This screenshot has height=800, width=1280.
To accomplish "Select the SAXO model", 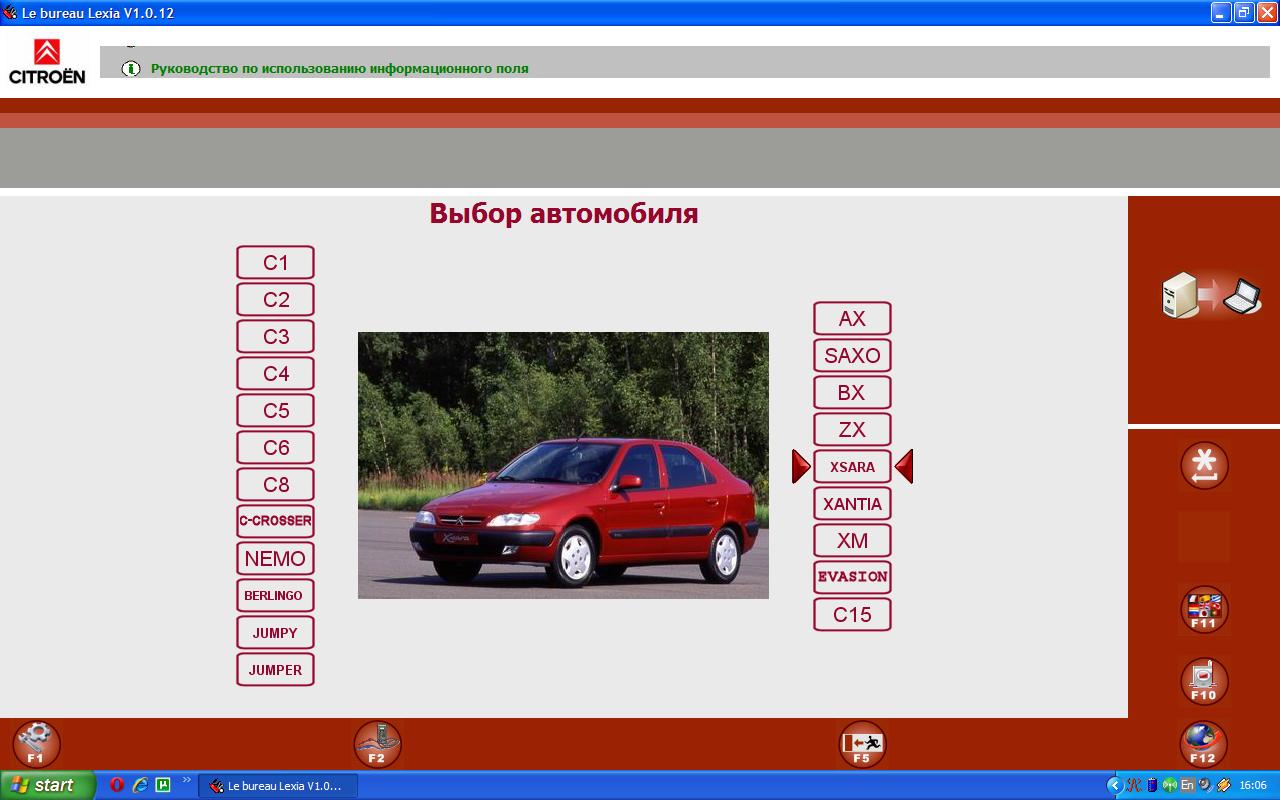I will pos(852,356).
